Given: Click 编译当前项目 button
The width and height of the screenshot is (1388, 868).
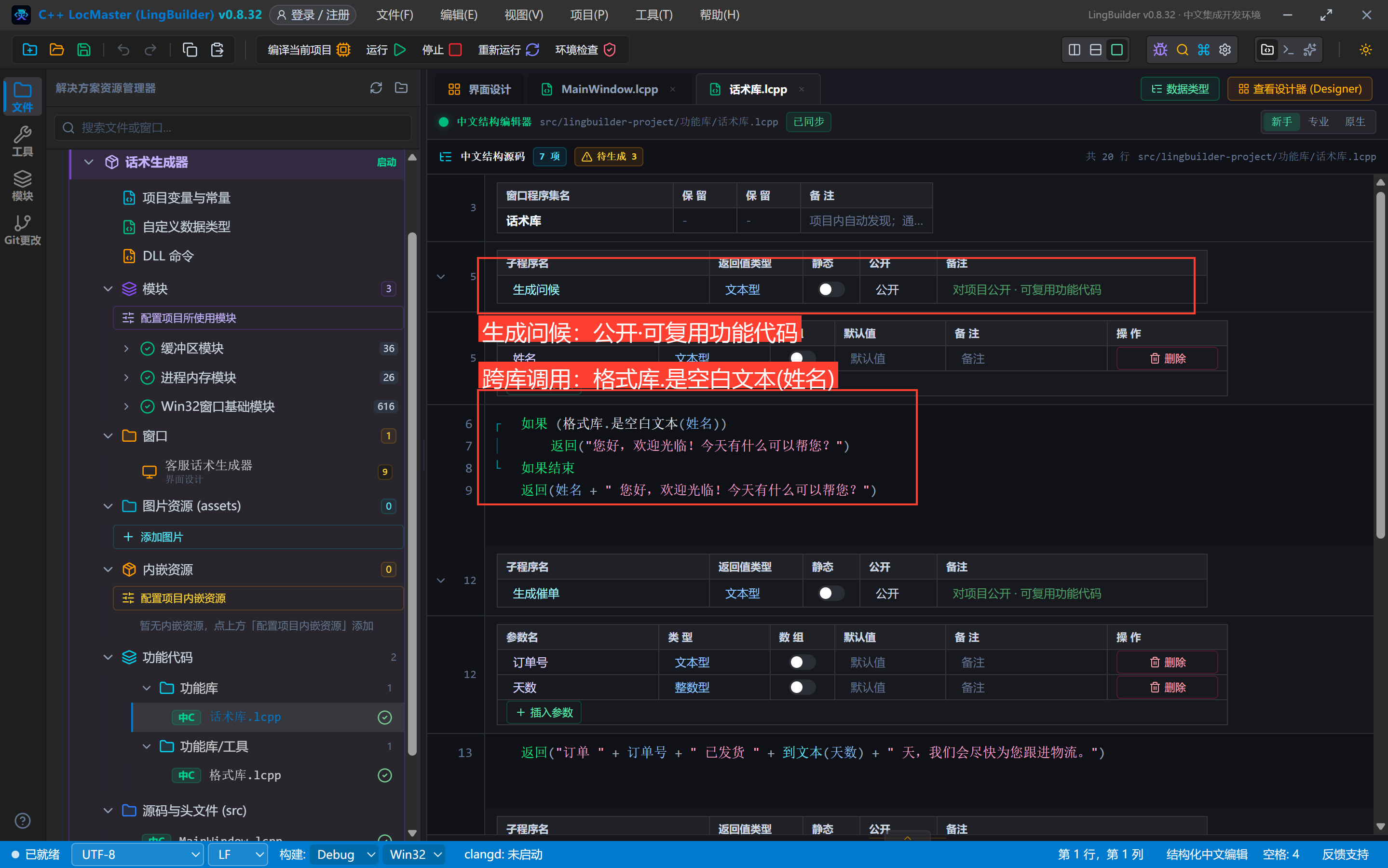Looking at the screenshot, I should click(x=308, y=50).
